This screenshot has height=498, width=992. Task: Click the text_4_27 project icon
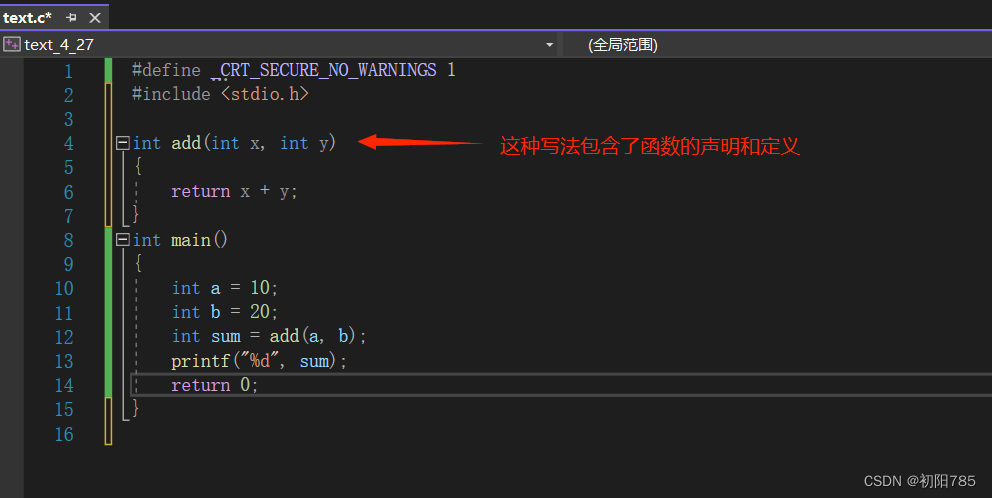point(11,44)
